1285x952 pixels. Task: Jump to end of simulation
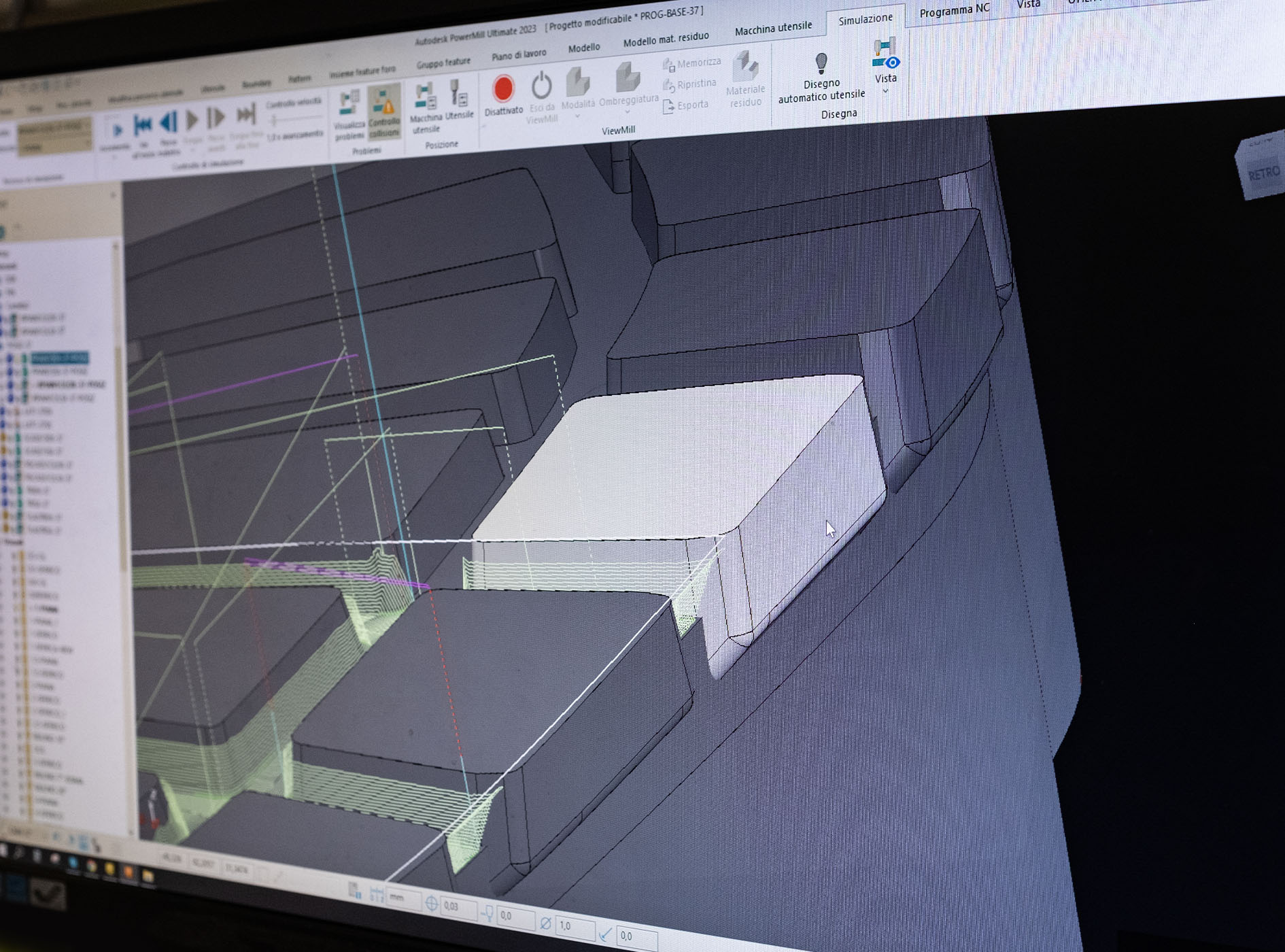point(245,114)
